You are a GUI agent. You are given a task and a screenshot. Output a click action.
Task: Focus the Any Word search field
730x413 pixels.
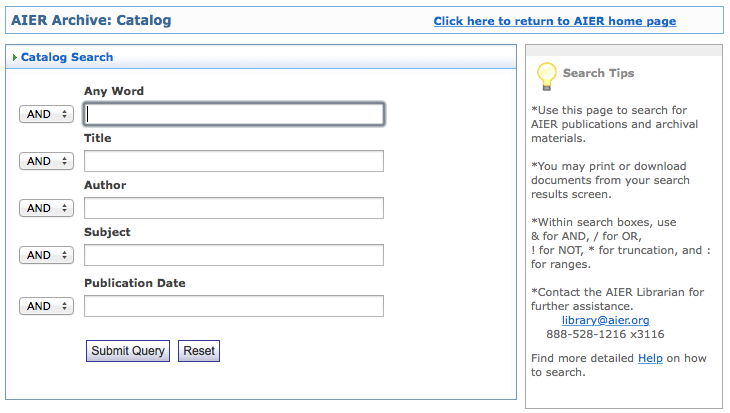(x=234, y=114)
